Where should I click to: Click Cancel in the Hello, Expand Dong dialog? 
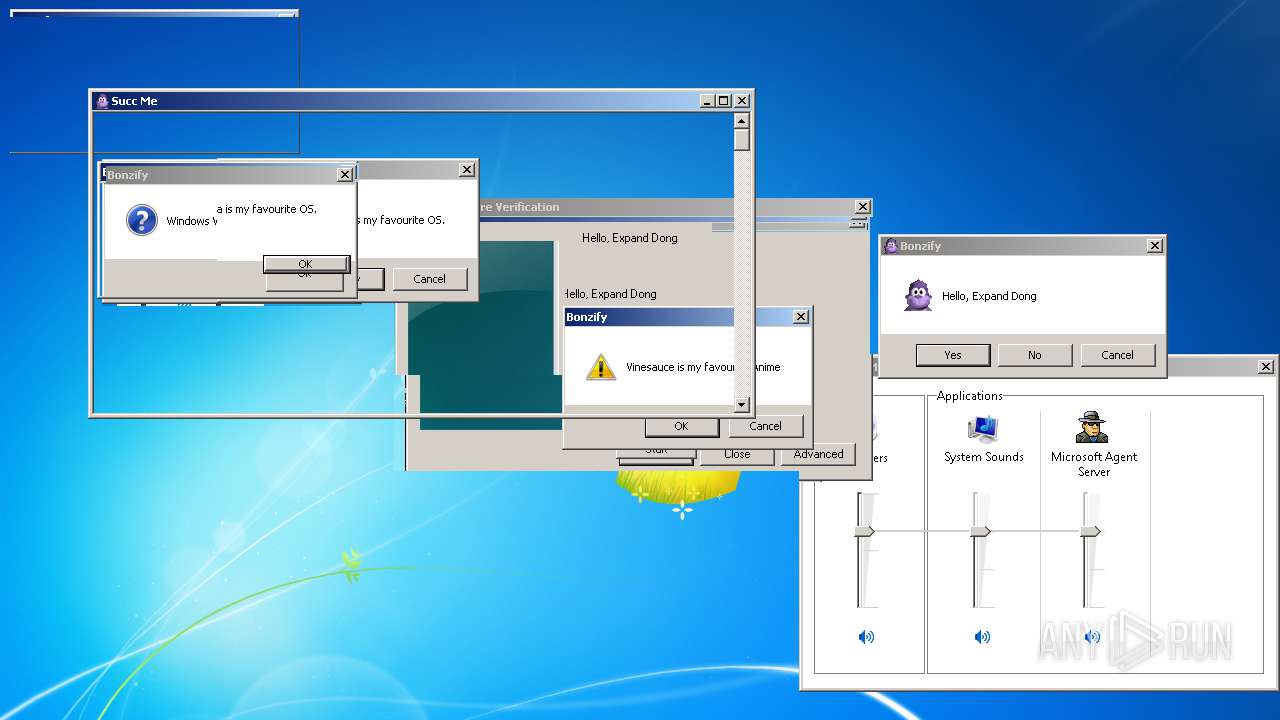tap(1117, 355)
